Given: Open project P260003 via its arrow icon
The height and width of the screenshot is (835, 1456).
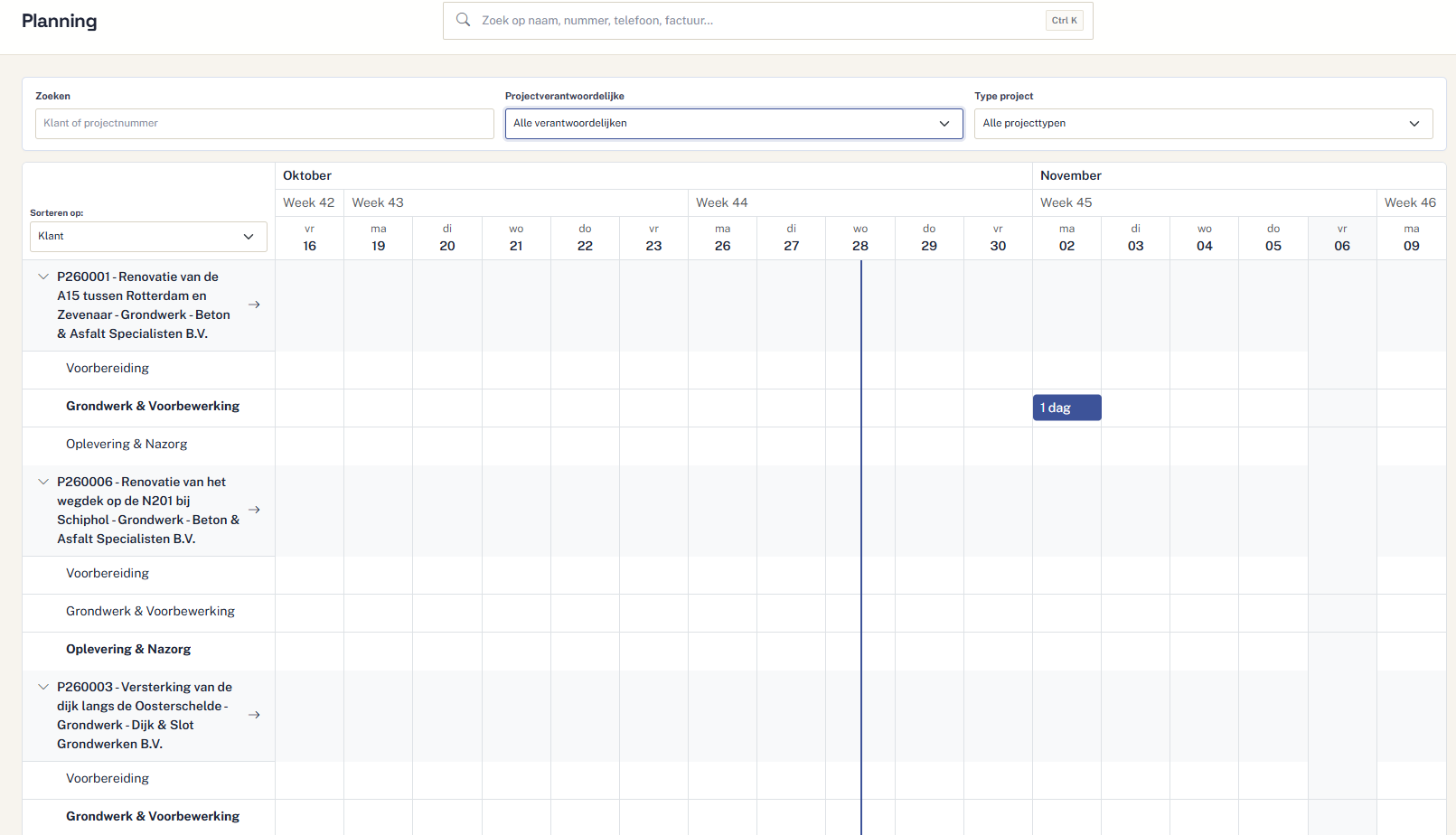Looking at the screenshot, I should click(255, 715).
